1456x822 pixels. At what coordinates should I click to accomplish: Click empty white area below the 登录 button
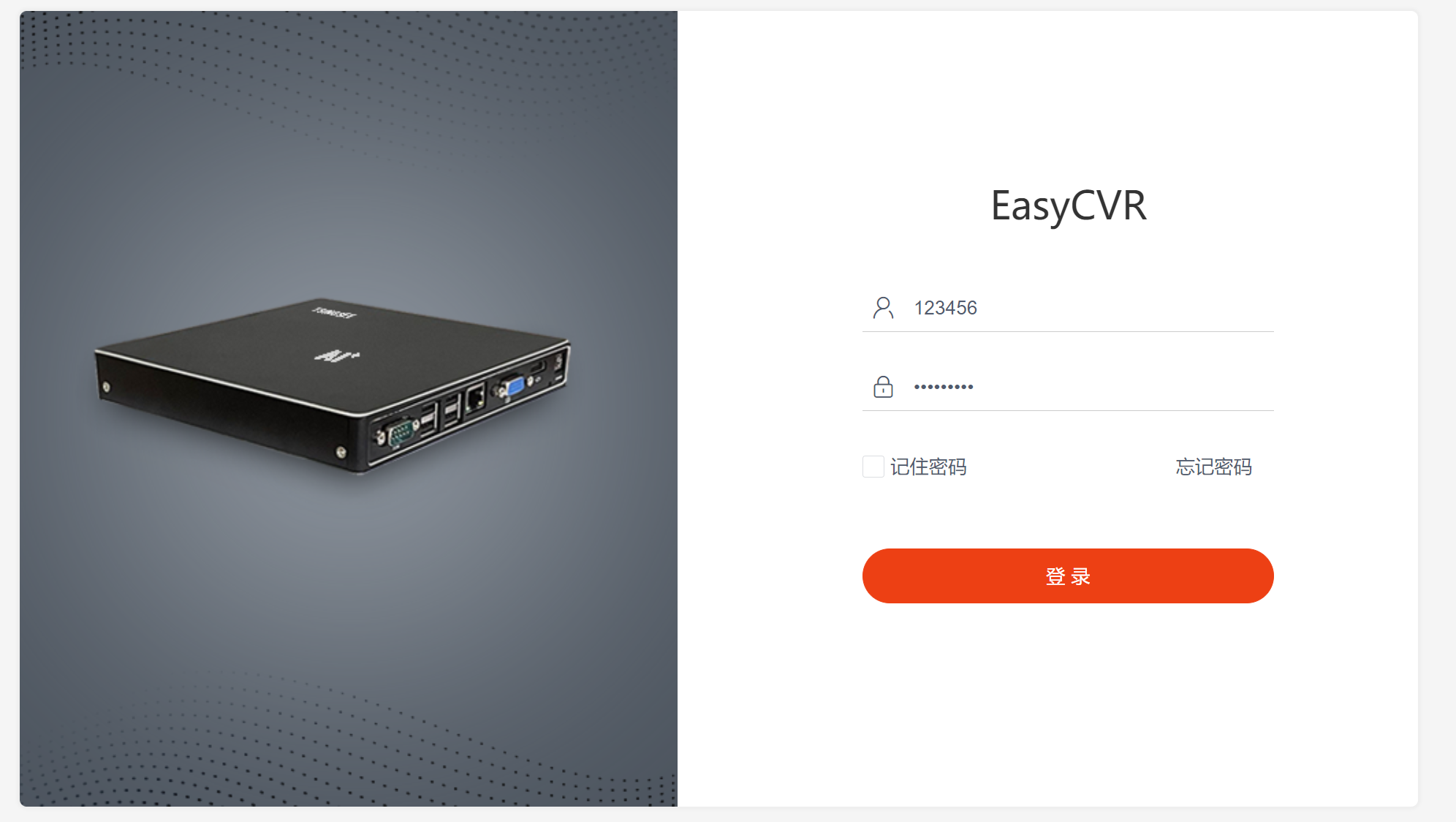[x=1068, y=702]
